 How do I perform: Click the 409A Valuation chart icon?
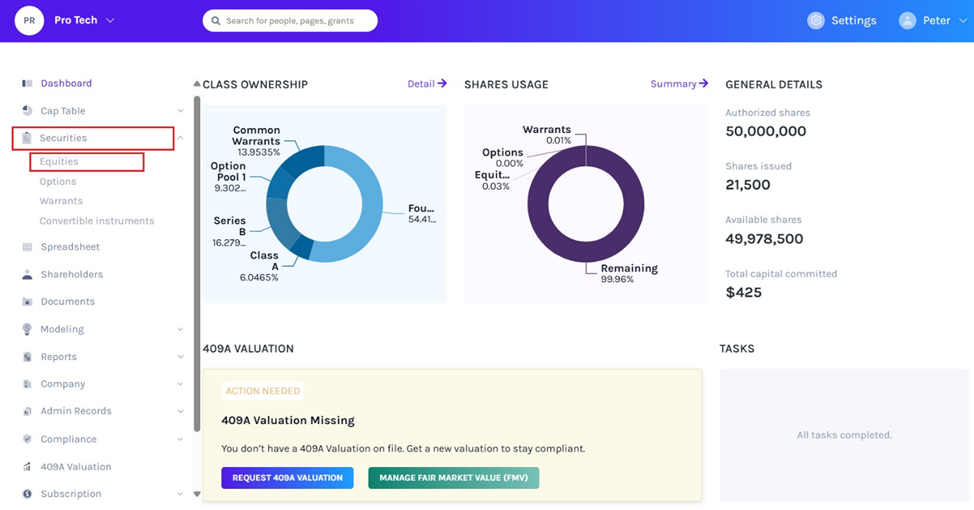pos(27,467)
